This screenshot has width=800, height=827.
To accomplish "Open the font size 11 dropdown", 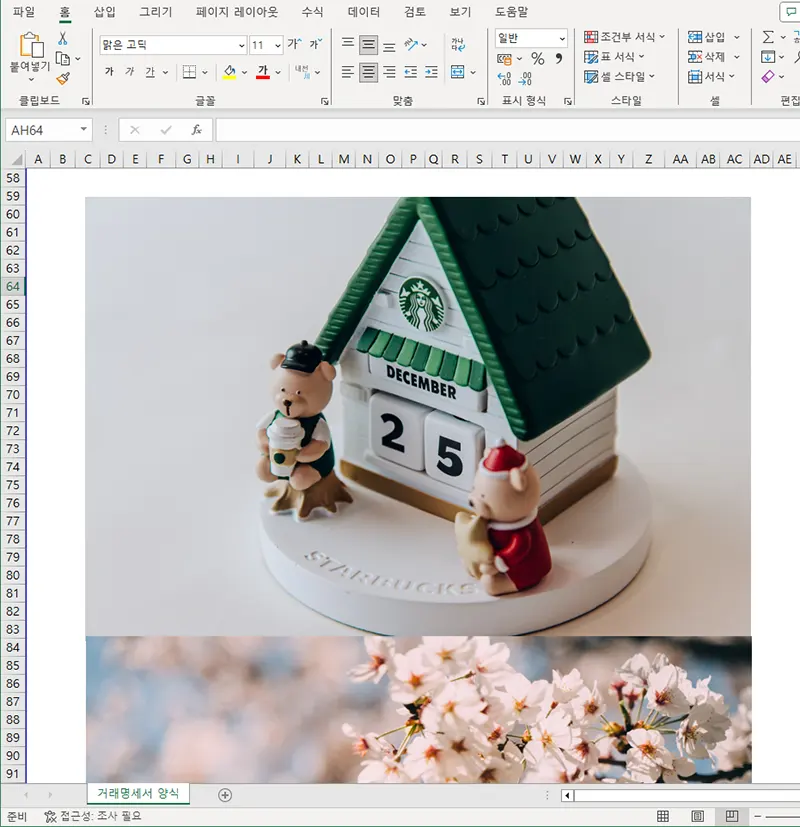I will [277, 45].
